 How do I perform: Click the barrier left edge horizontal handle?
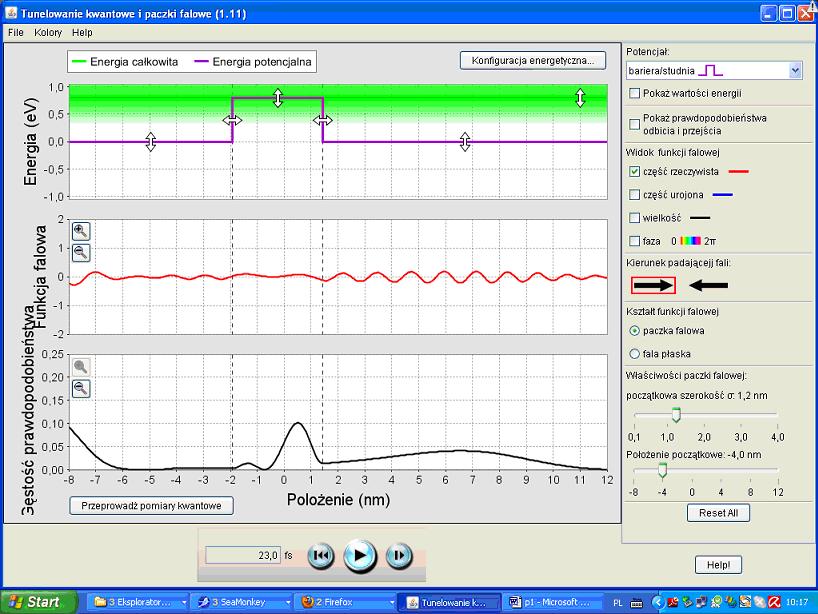[232, 121]
